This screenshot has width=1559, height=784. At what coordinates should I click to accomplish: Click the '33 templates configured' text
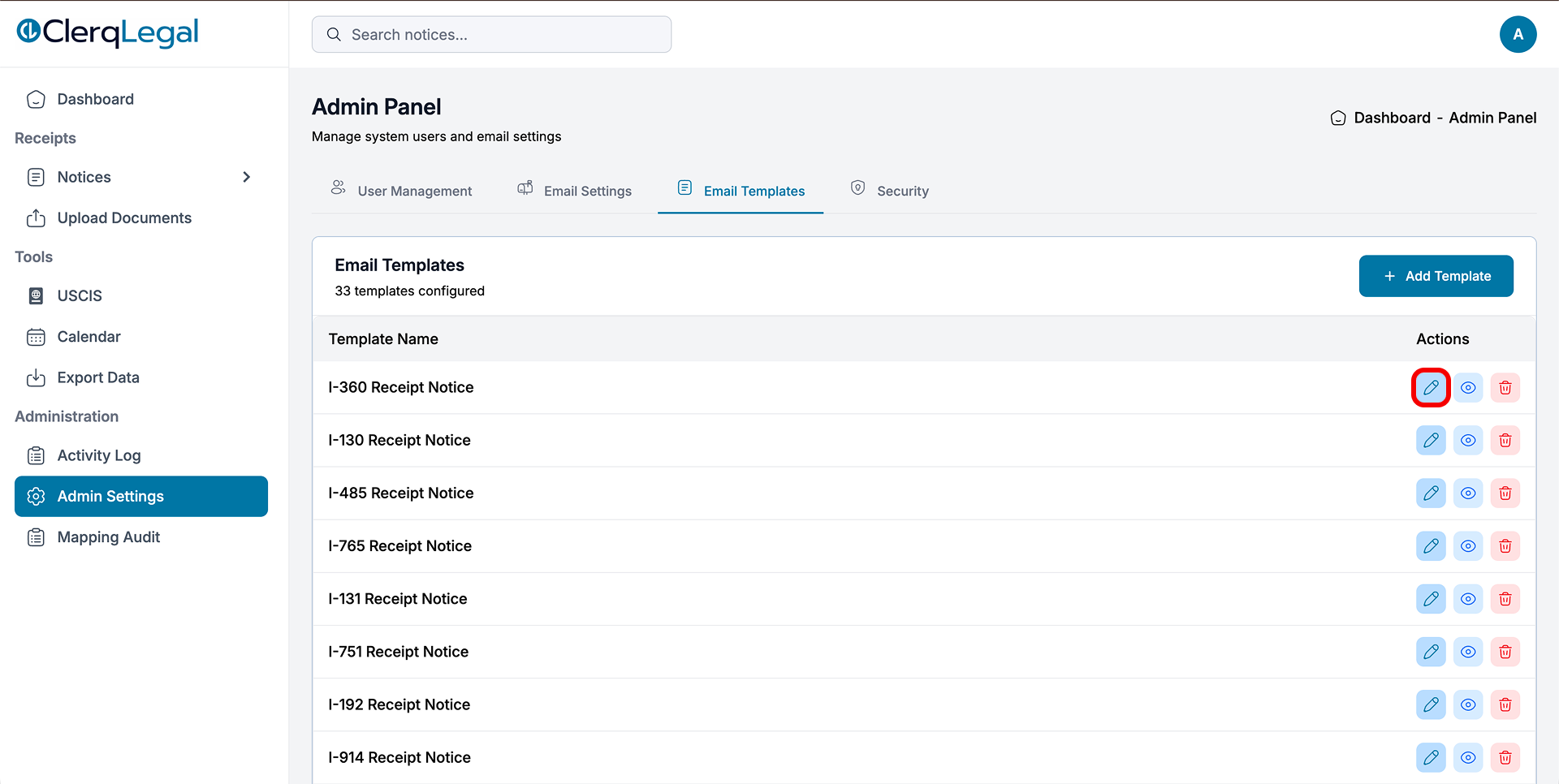click(x=410, y=291)
